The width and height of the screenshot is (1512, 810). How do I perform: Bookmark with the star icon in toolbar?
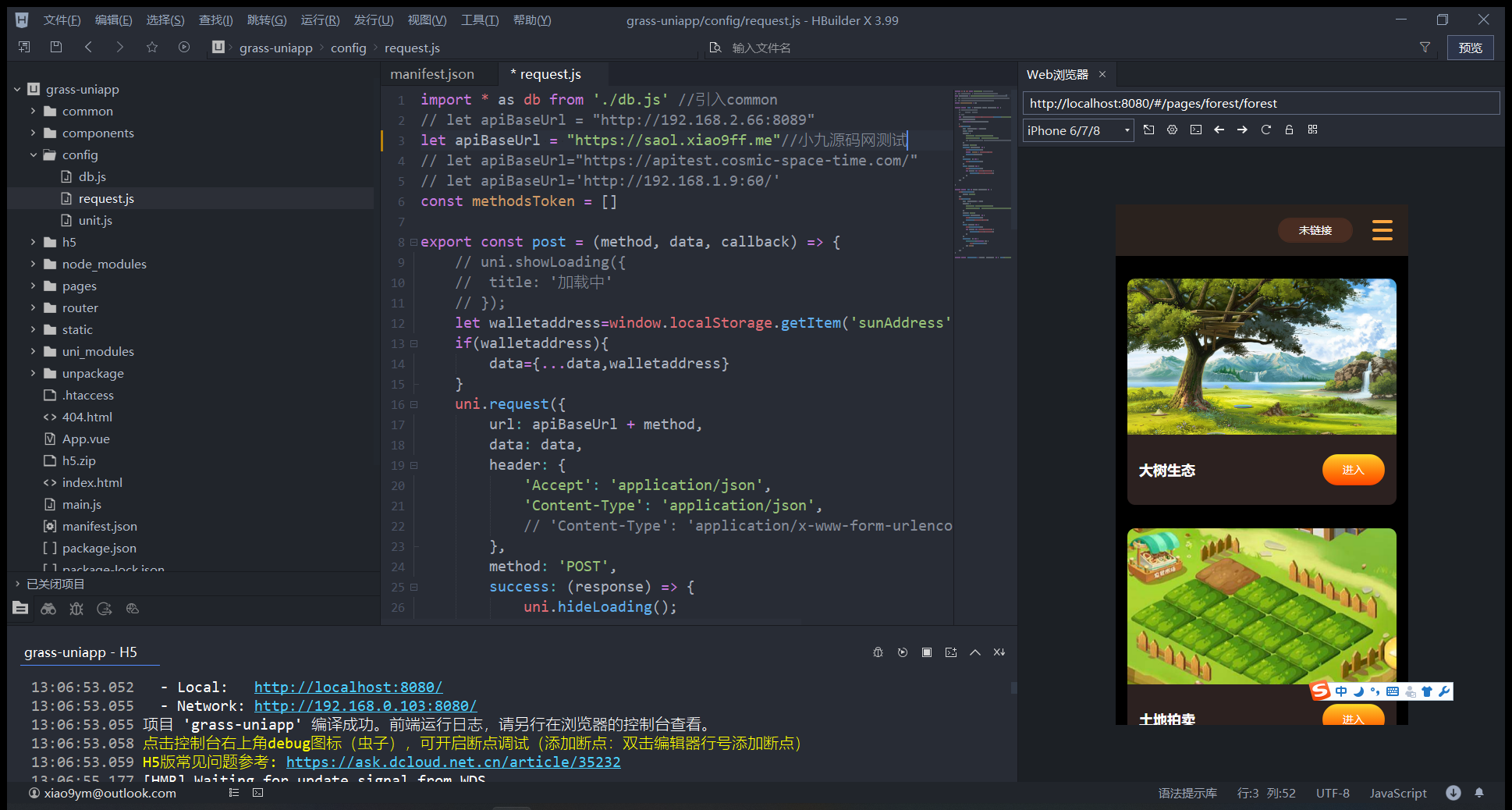[x=152, y=48]
